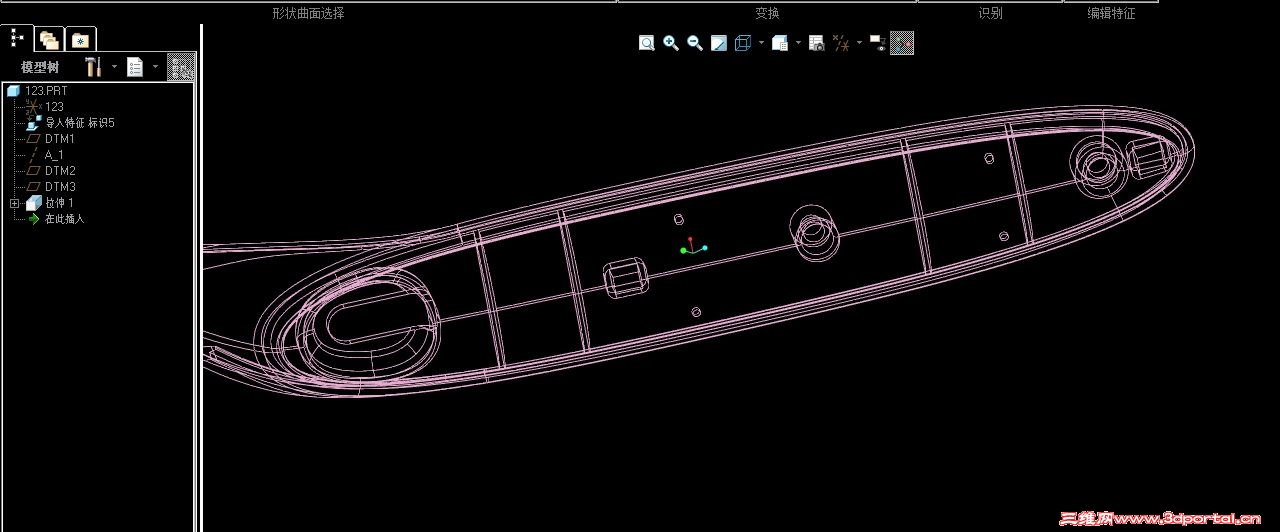Screen dimensions: 1280x532
Task: Click the Zoom Out magnifier icon
Action: click(695, 43)
